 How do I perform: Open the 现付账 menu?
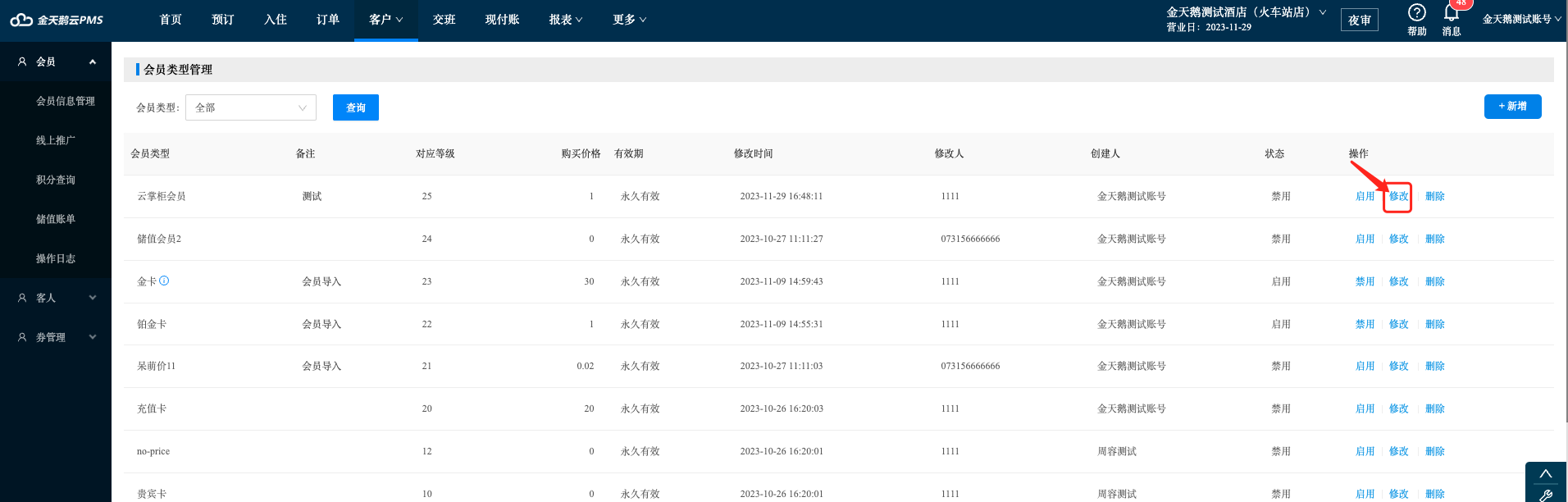pyautogui.click(x=503, y=20)
